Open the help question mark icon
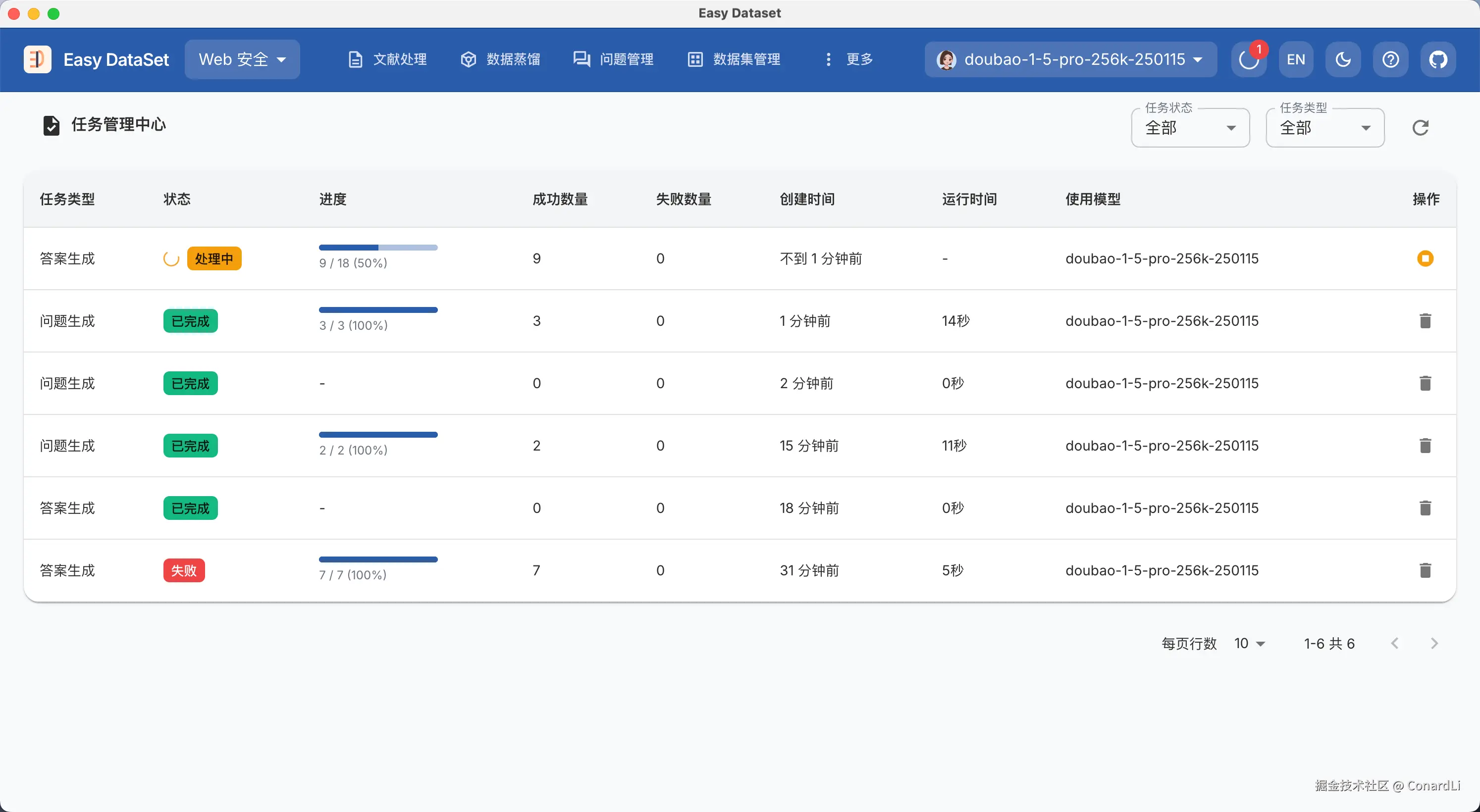Image resolution: width=1480 pixels, height=812 pixels. 1390,59
